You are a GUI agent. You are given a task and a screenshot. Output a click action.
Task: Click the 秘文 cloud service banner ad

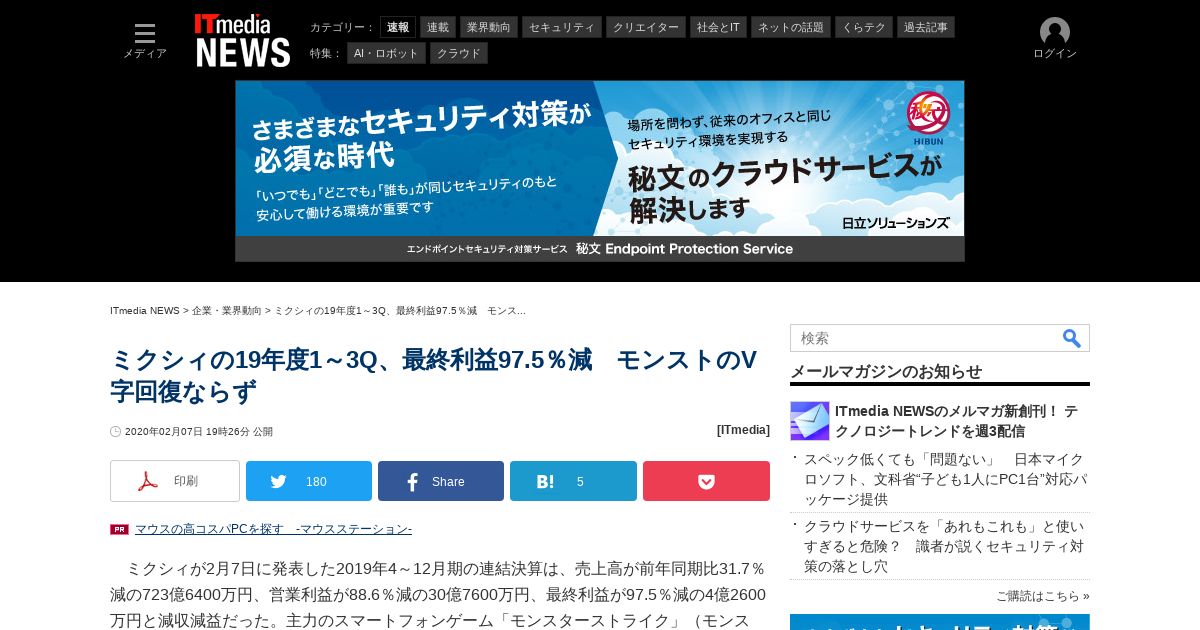[600, 171]
